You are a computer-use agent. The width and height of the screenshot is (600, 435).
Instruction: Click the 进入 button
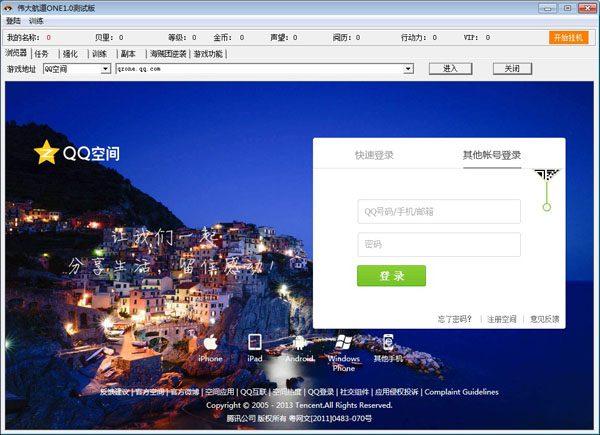click(450, 68)
